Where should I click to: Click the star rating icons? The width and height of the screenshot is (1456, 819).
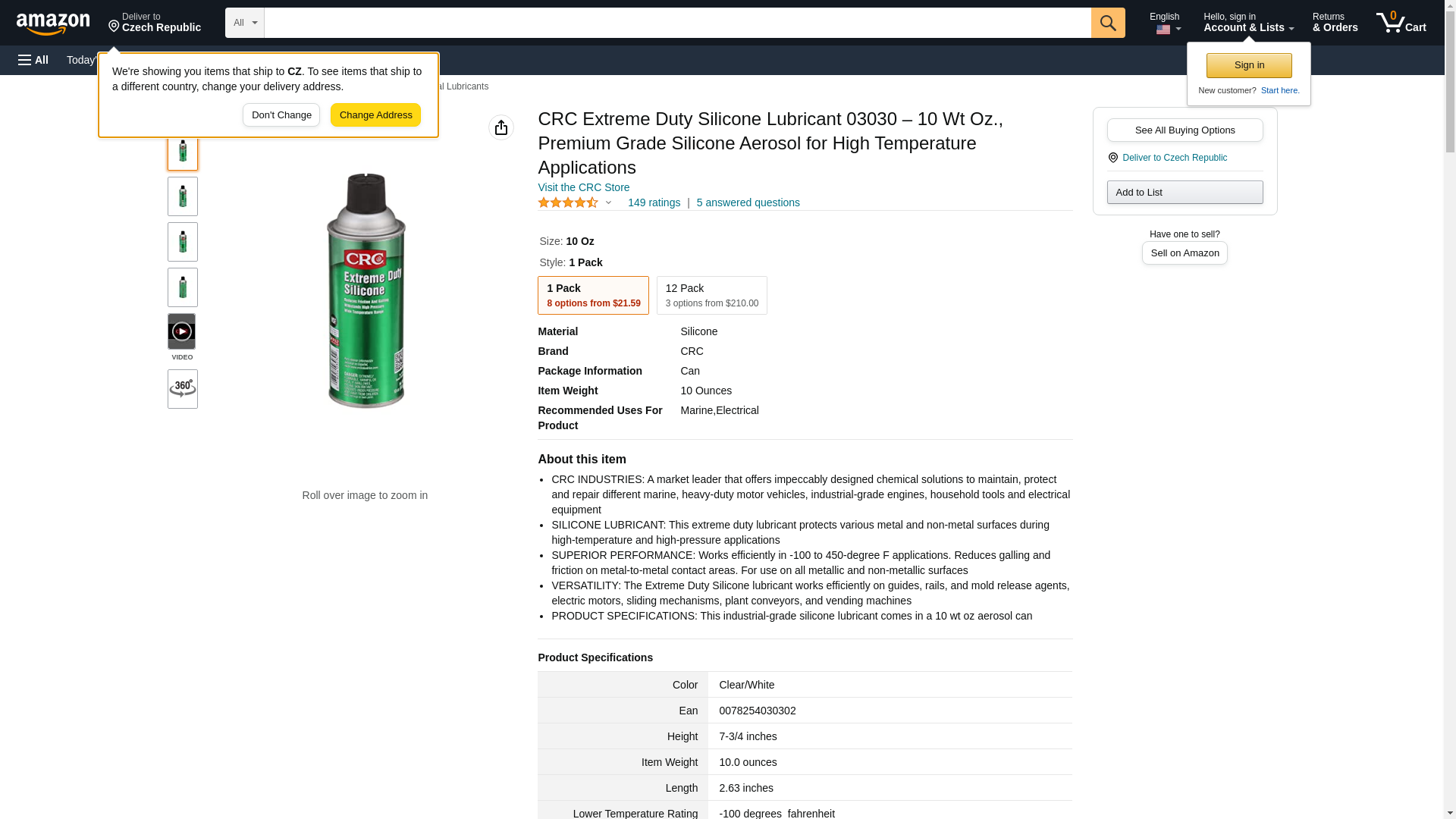pos(568,202)
